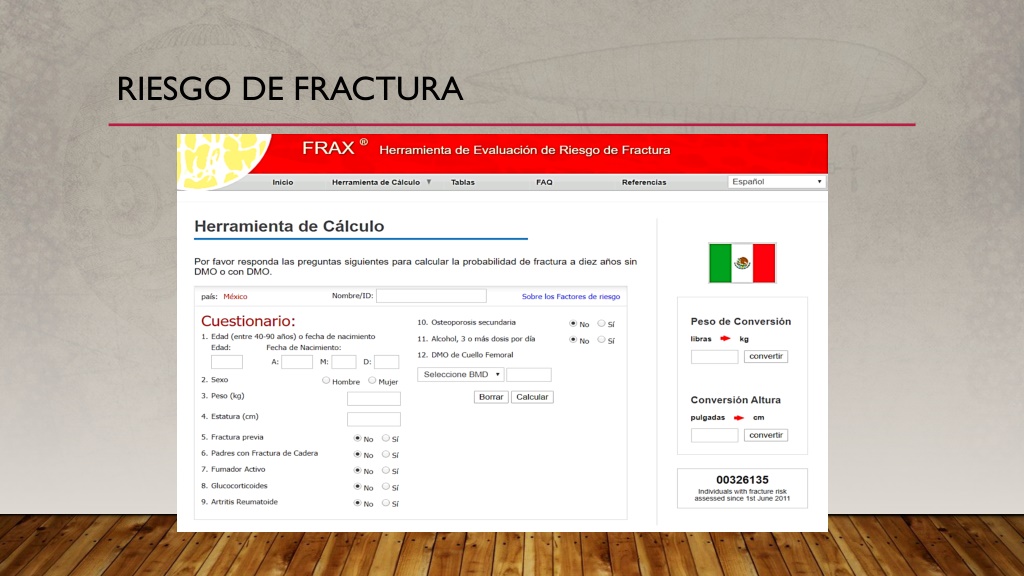
Task: Open the Seleccione BMD dropdown
Action: click(x=461, y=374)
